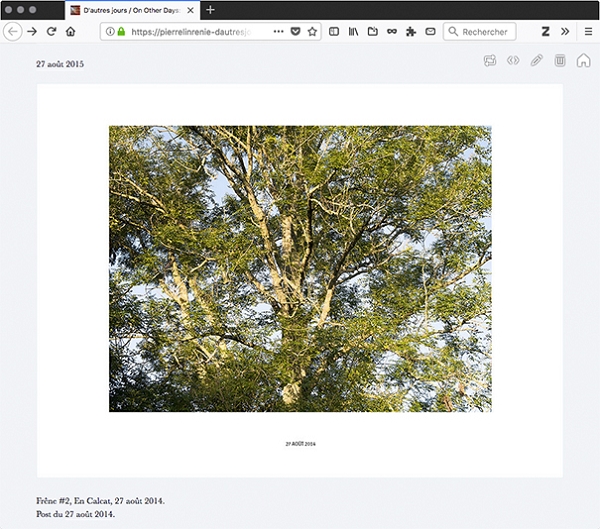The height and width of the screenshot is (529, 600).
Task: Click the blog's house home icon
Action: (x=584, y=61)
